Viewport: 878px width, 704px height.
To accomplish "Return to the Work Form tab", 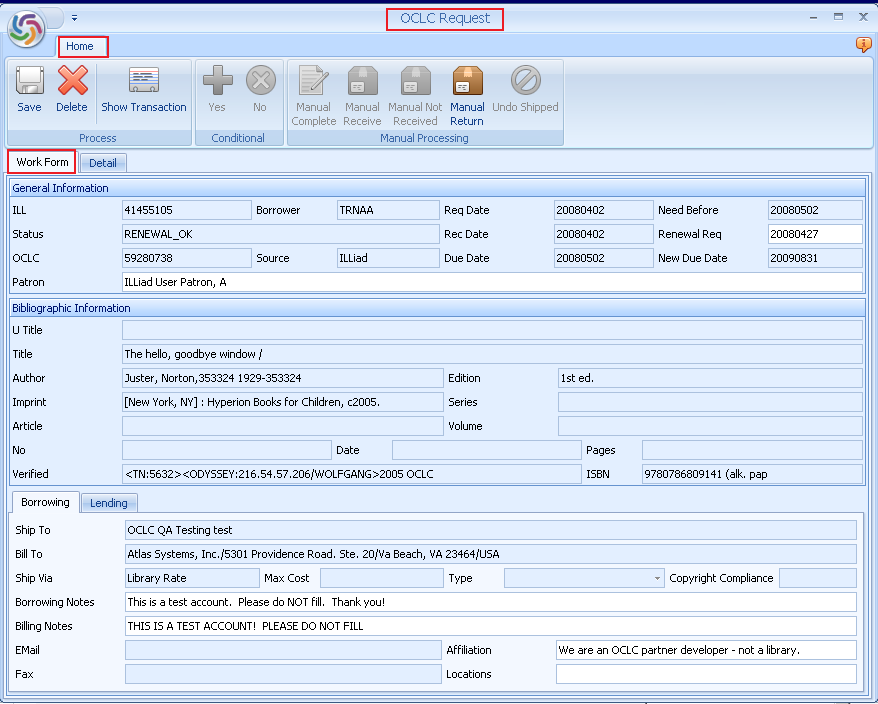I will pos(41,162).
